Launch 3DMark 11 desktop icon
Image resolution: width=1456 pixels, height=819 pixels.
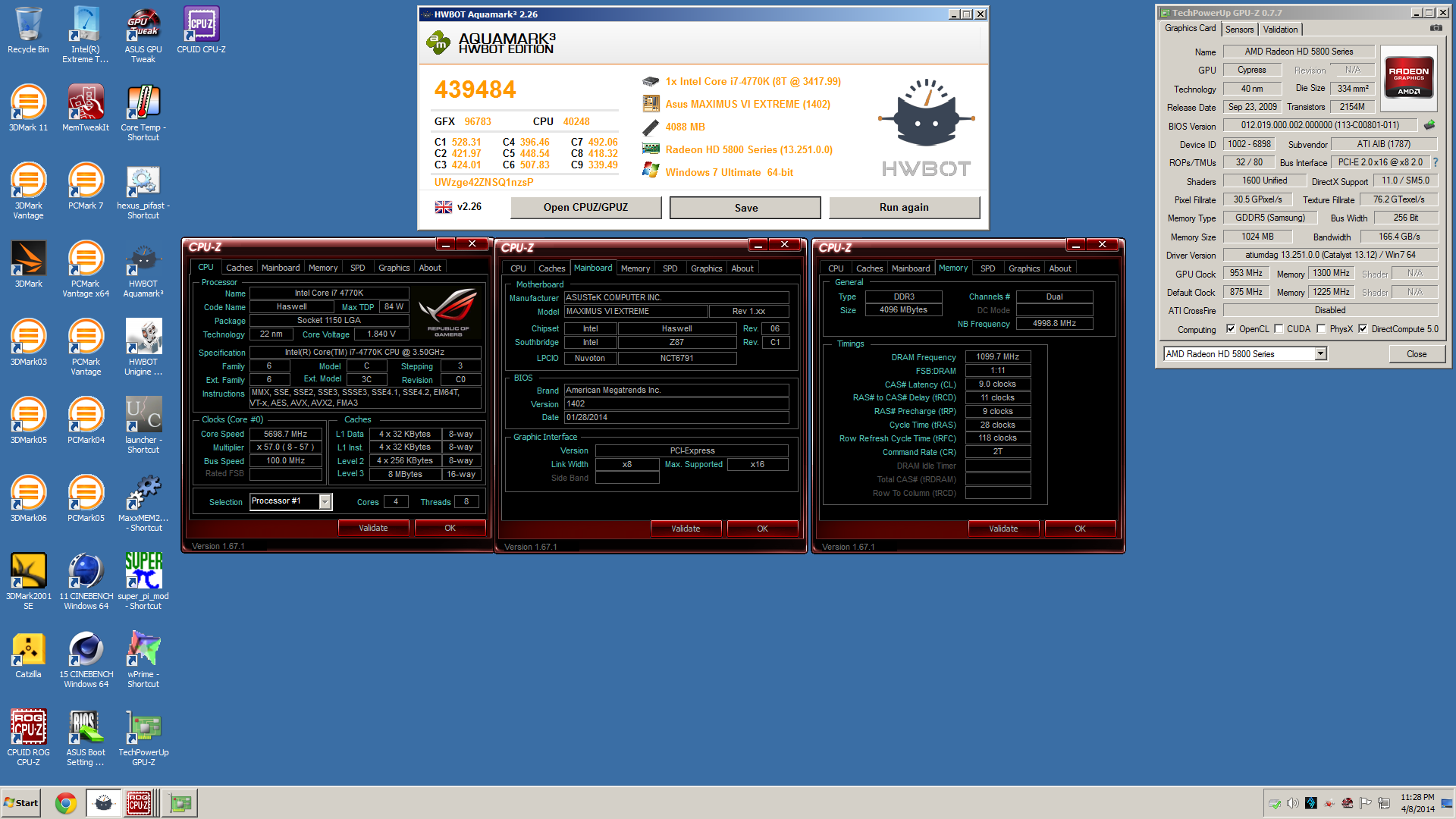point(28,108)
